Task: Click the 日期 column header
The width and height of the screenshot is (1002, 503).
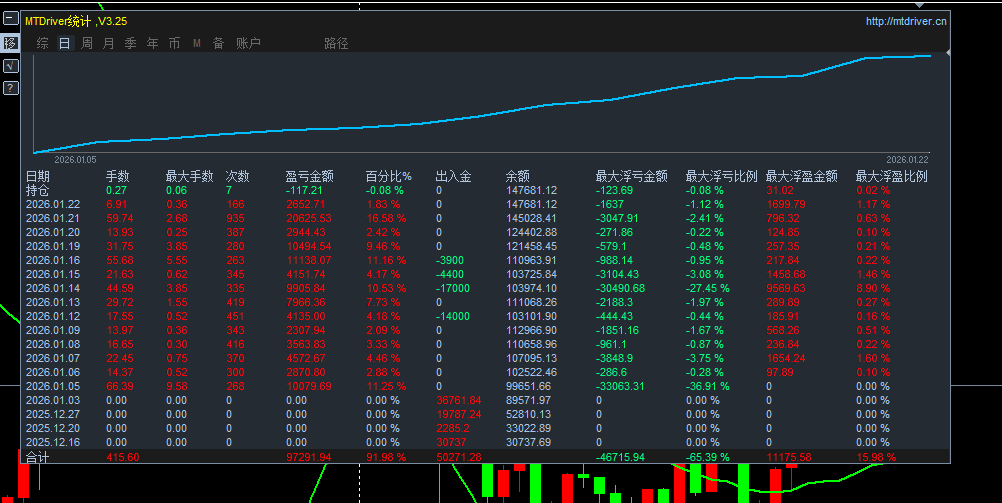Action: pyautogui.click(x=38, y=176)
